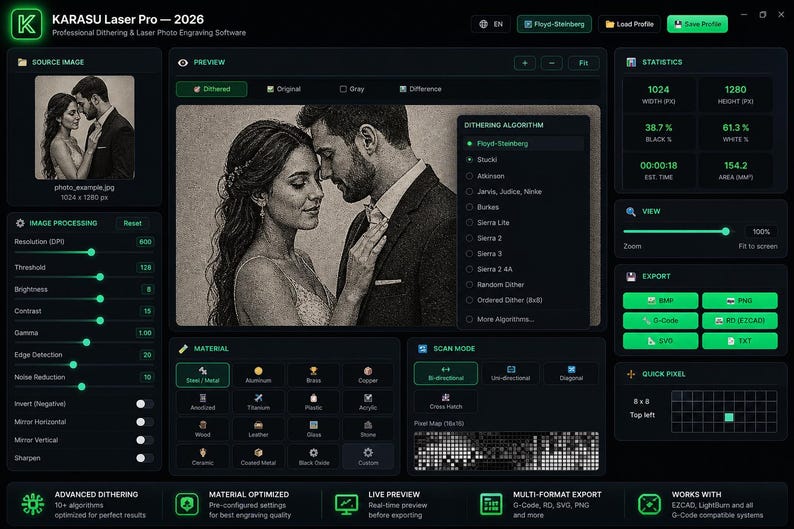
Task: Choose the Ceramic material
Action: tap(203, 456)
